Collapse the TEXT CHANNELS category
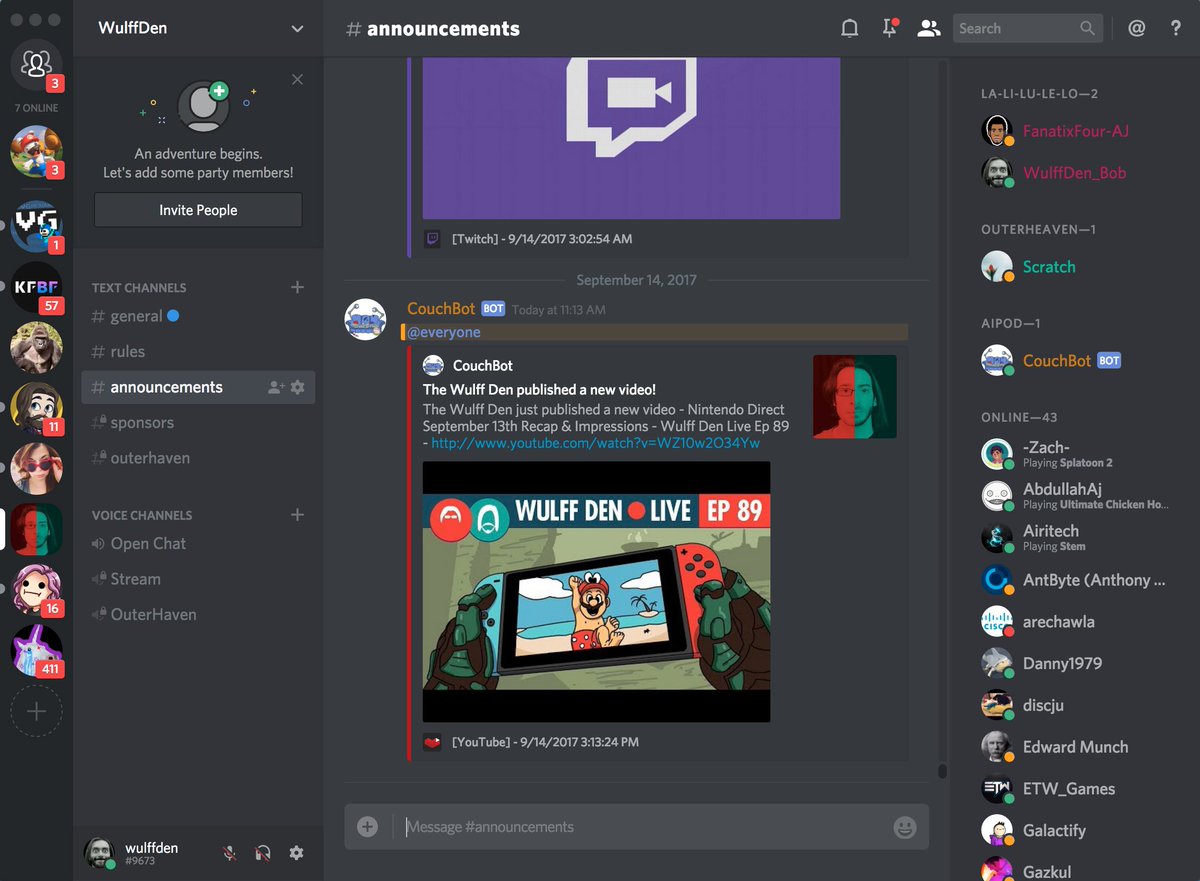The height and width of the screenshot is (881, 1200). pyautogui.click(x=139, y=288)
